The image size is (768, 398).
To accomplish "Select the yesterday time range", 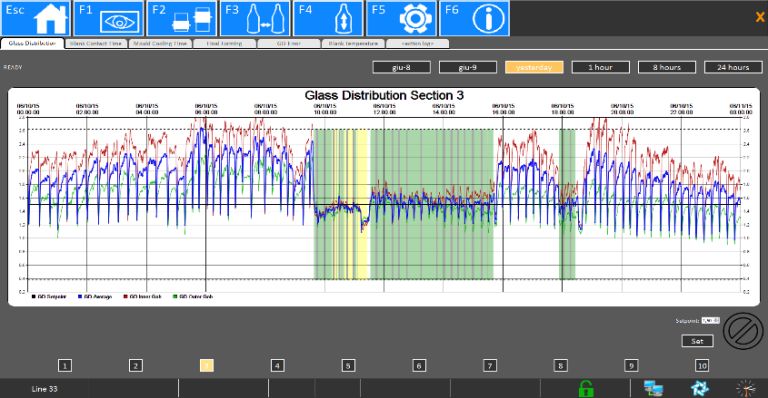I will pyautogui.click(x=534, y=67).
